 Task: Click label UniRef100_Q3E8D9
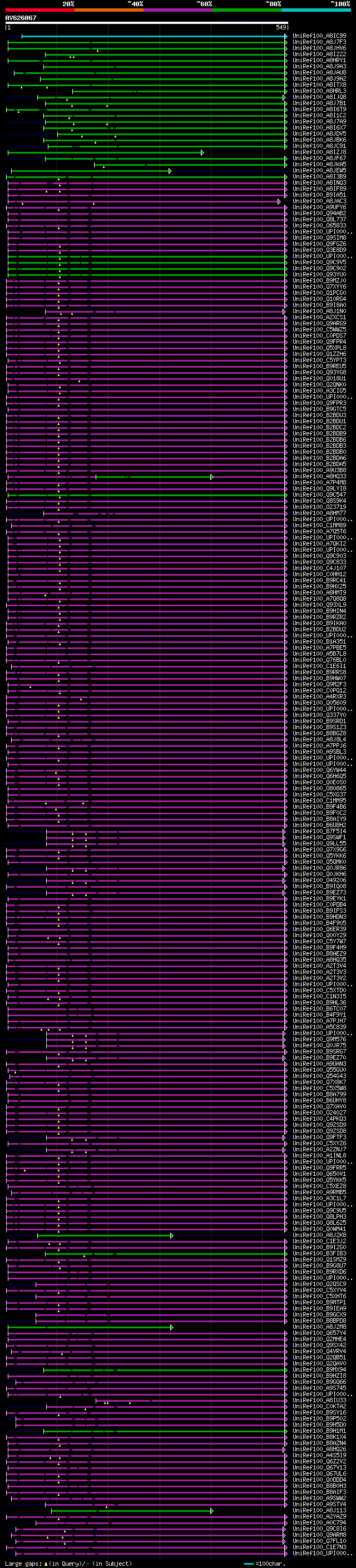(x=319, y=250)
